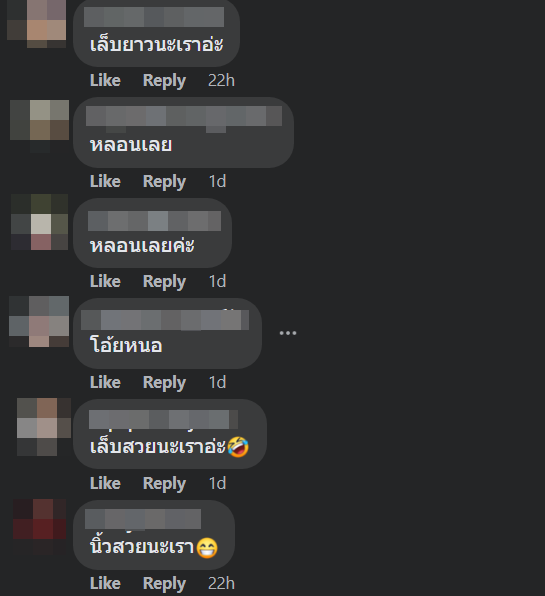The width and height of the screenshot is (545, 596).
Task: Reply to the comment เล็บสวยนะเราอ่ะ
Action: [164, 484]
